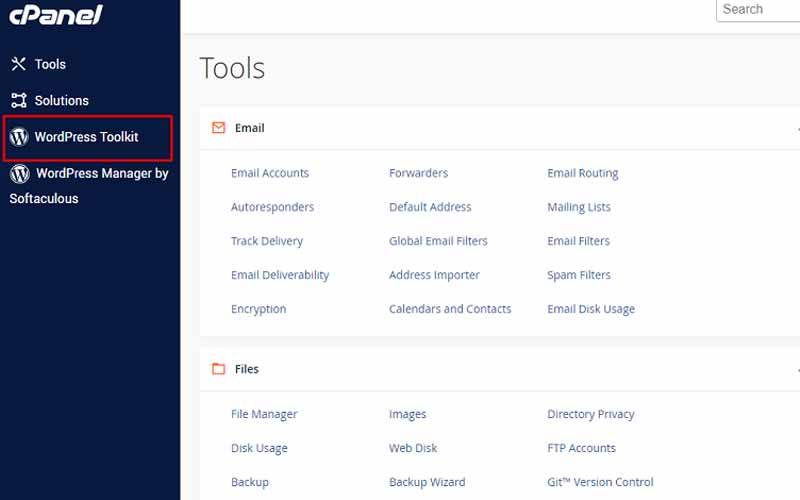Screen dimensions: 800x500
Task: Open Address Importer
Action: 434,275
